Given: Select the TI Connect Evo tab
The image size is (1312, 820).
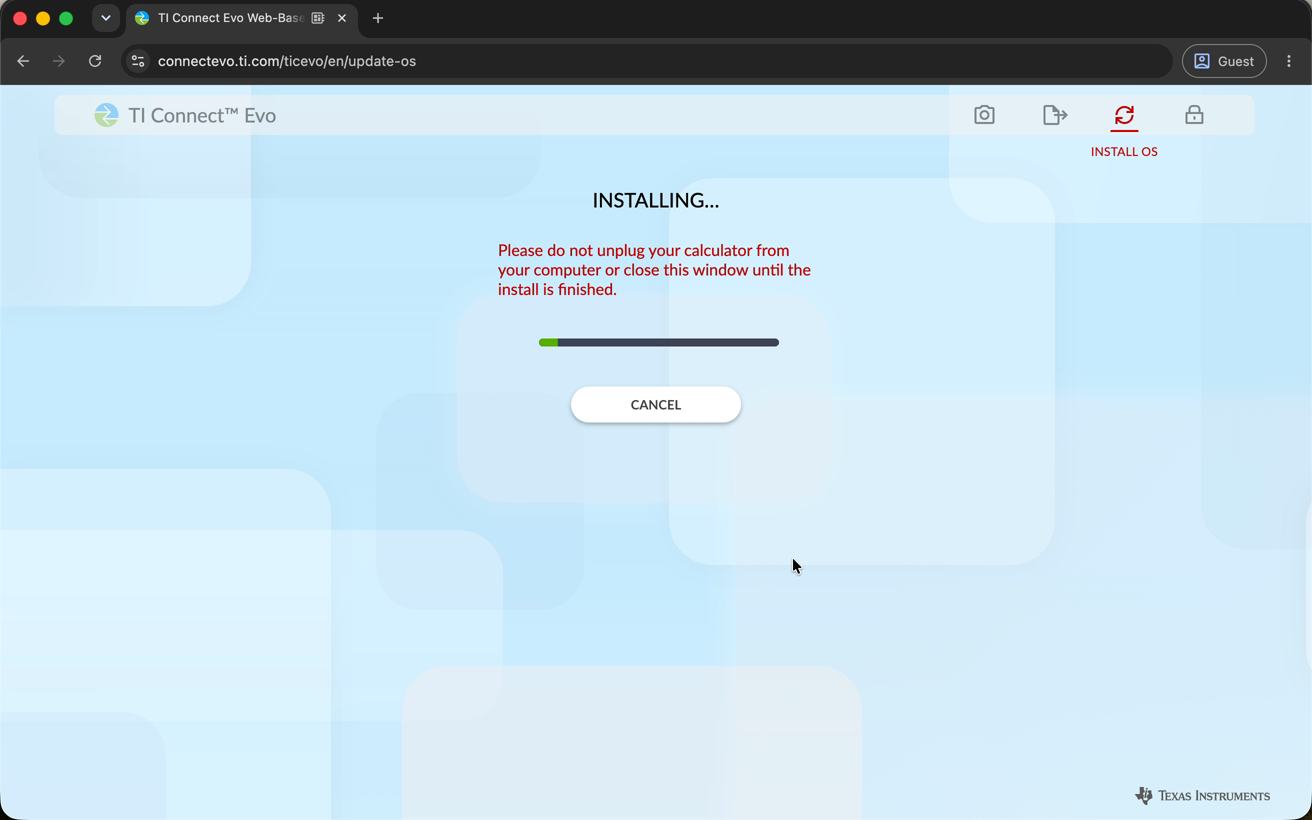Looking at the screenshot, I should click(x=230, y=18).
